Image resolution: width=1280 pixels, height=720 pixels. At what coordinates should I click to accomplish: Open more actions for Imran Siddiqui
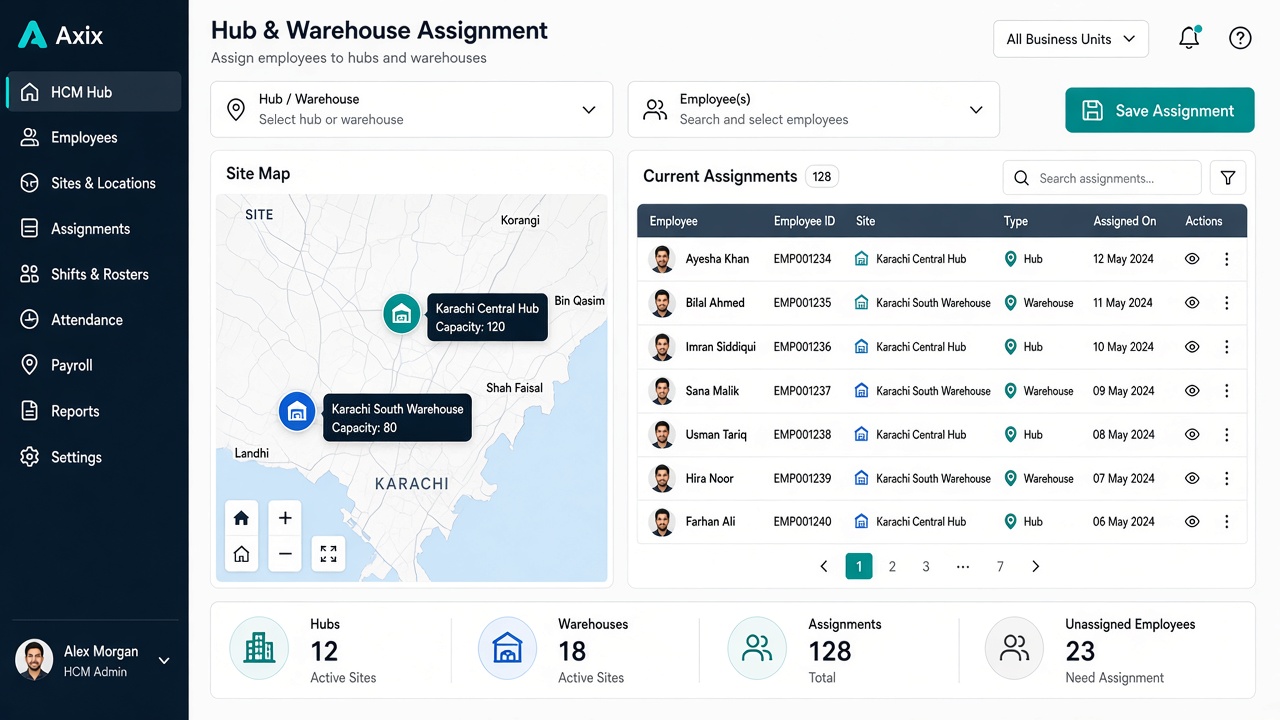(1227, 347)
